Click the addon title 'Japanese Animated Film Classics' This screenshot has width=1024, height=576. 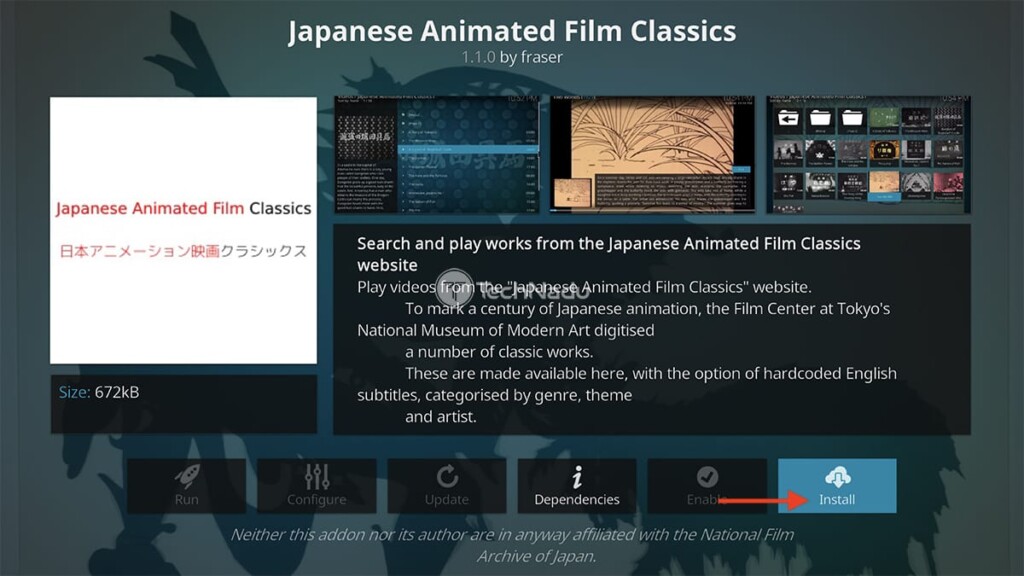click(512, 31)
